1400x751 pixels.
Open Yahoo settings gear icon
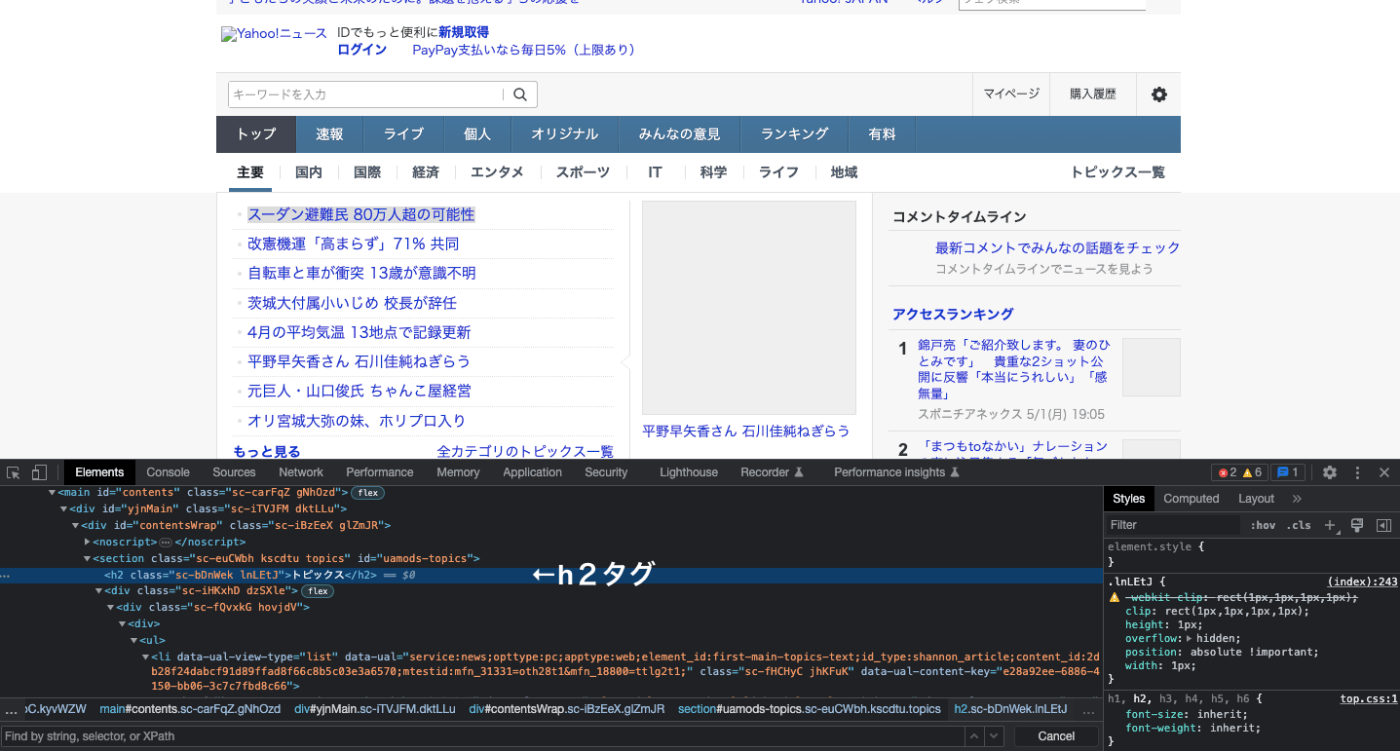1159,94
